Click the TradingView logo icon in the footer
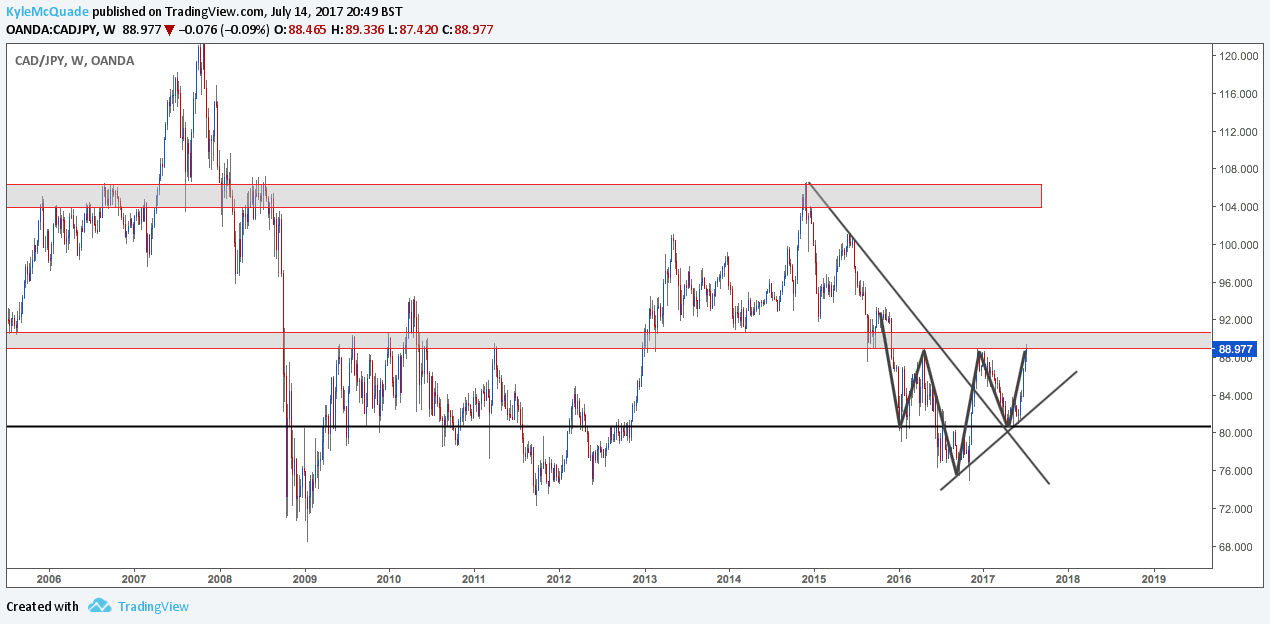This screenshot has width=1270, height=624. click(99, 606)
